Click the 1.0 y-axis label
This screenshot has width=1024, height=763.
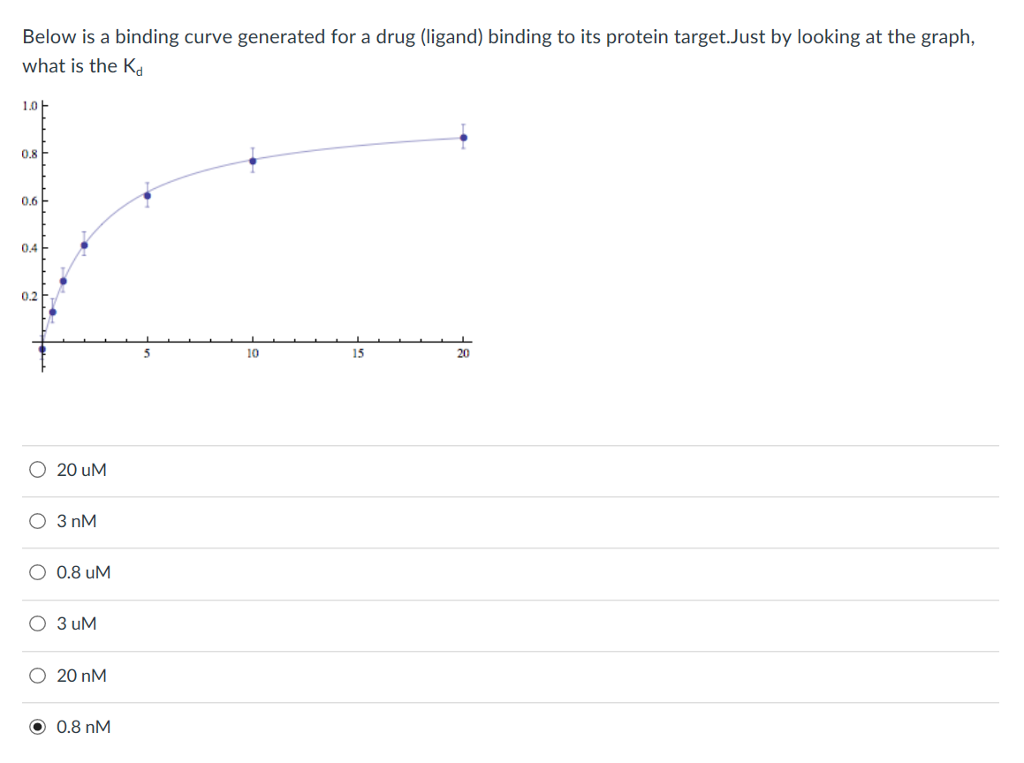pos(29,104)
